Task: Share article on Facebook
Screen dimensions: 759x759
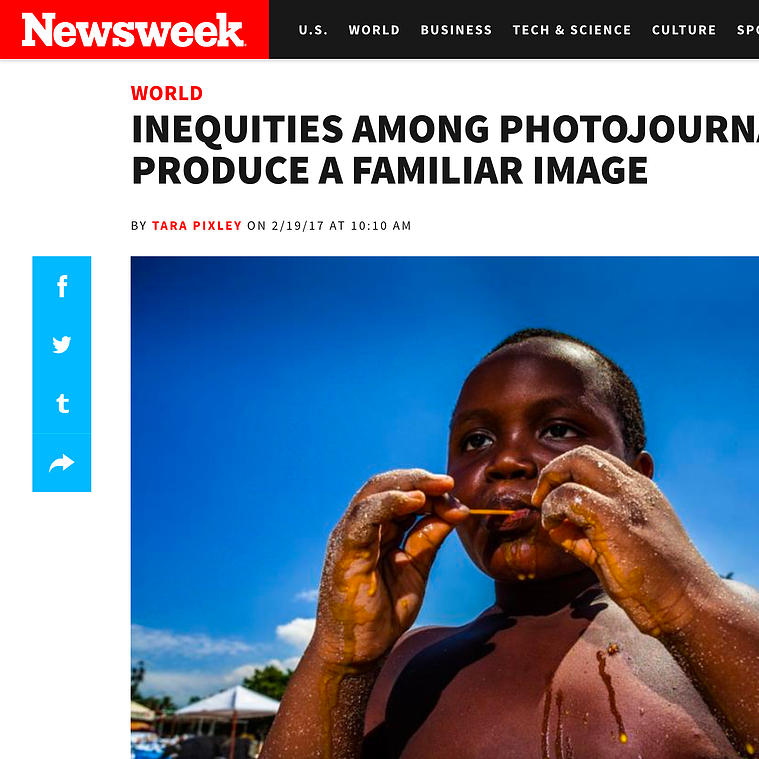Action: [x=61, y=286]
